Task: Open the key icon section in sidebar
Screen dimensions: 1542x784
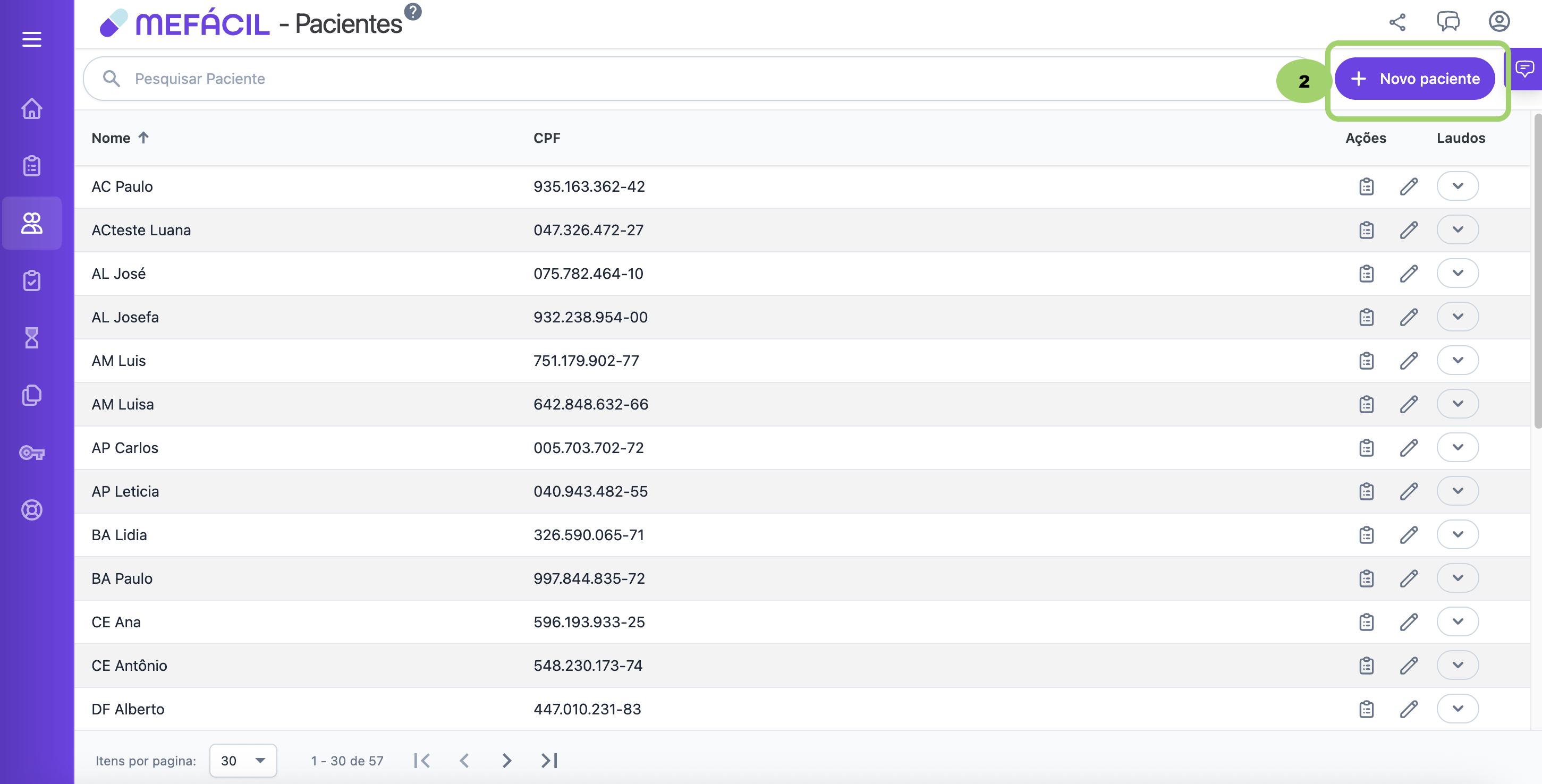Action: [32, 453]
